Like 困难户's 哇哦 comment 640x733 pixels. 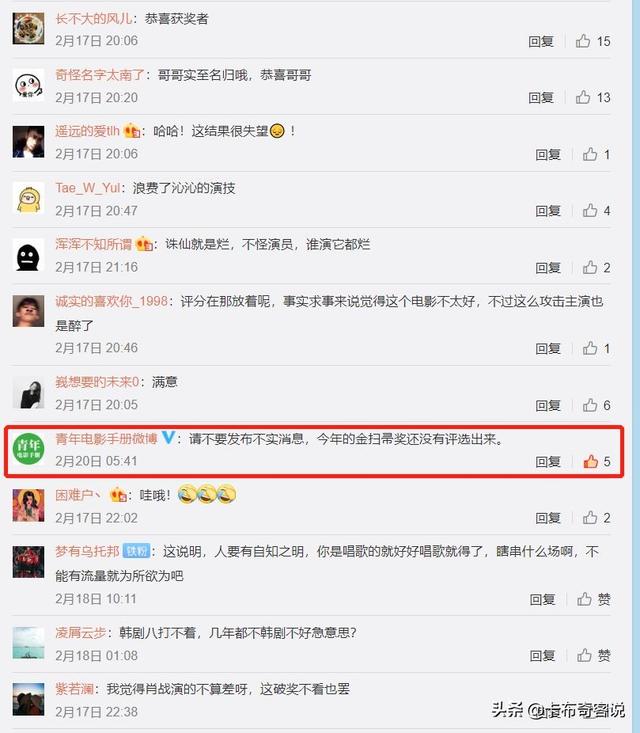tap(590, 518)
